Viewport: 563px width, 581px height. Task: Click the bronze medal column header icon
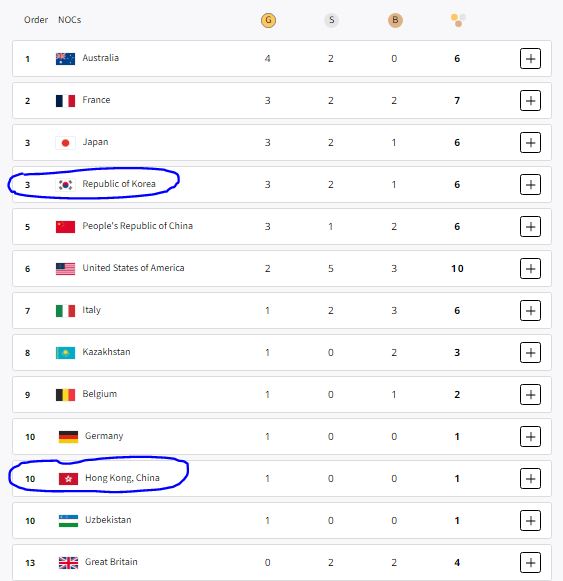395,20
